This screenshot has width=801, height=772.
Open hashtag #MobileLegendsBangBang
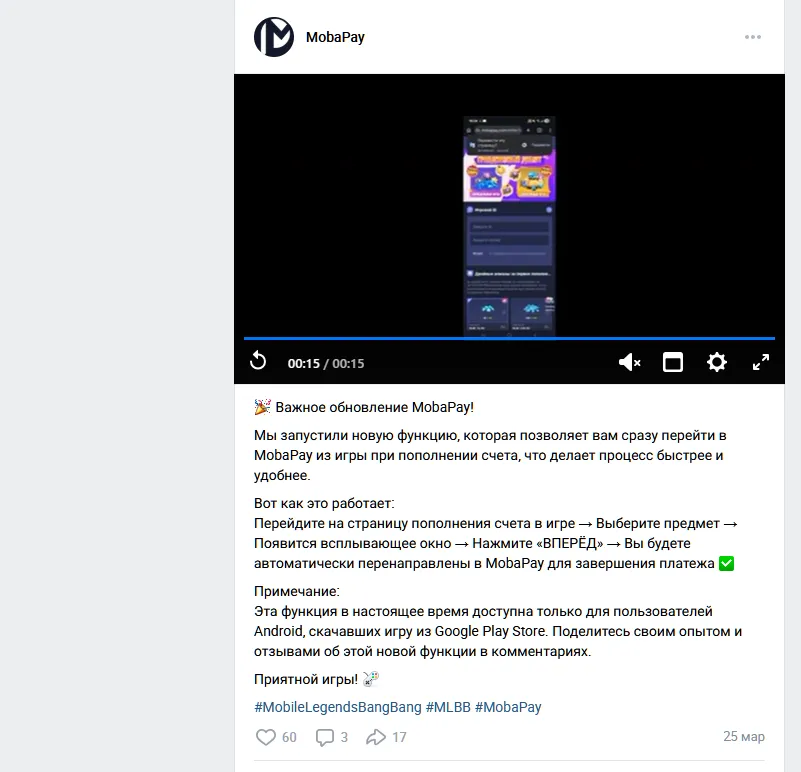[338, 707]
